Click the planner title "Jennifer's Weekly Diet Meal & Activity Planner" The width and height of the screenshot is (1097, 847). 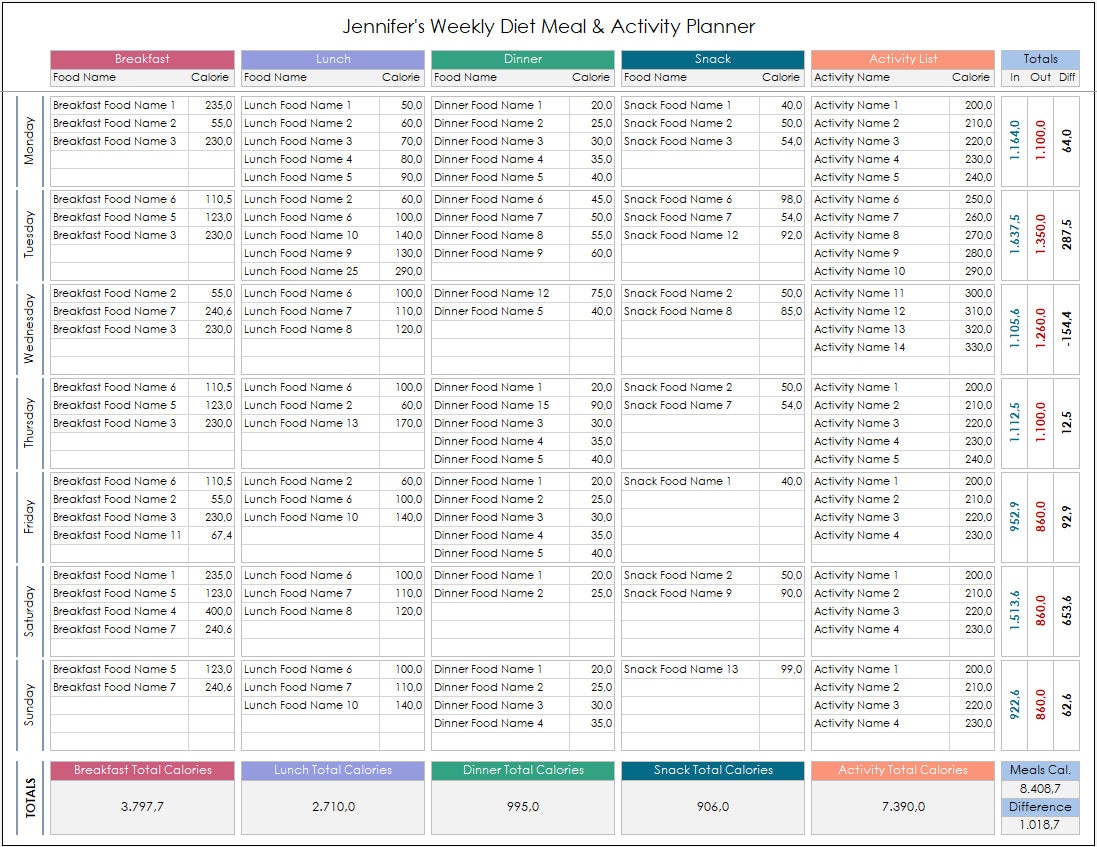[x=548, y=27]
